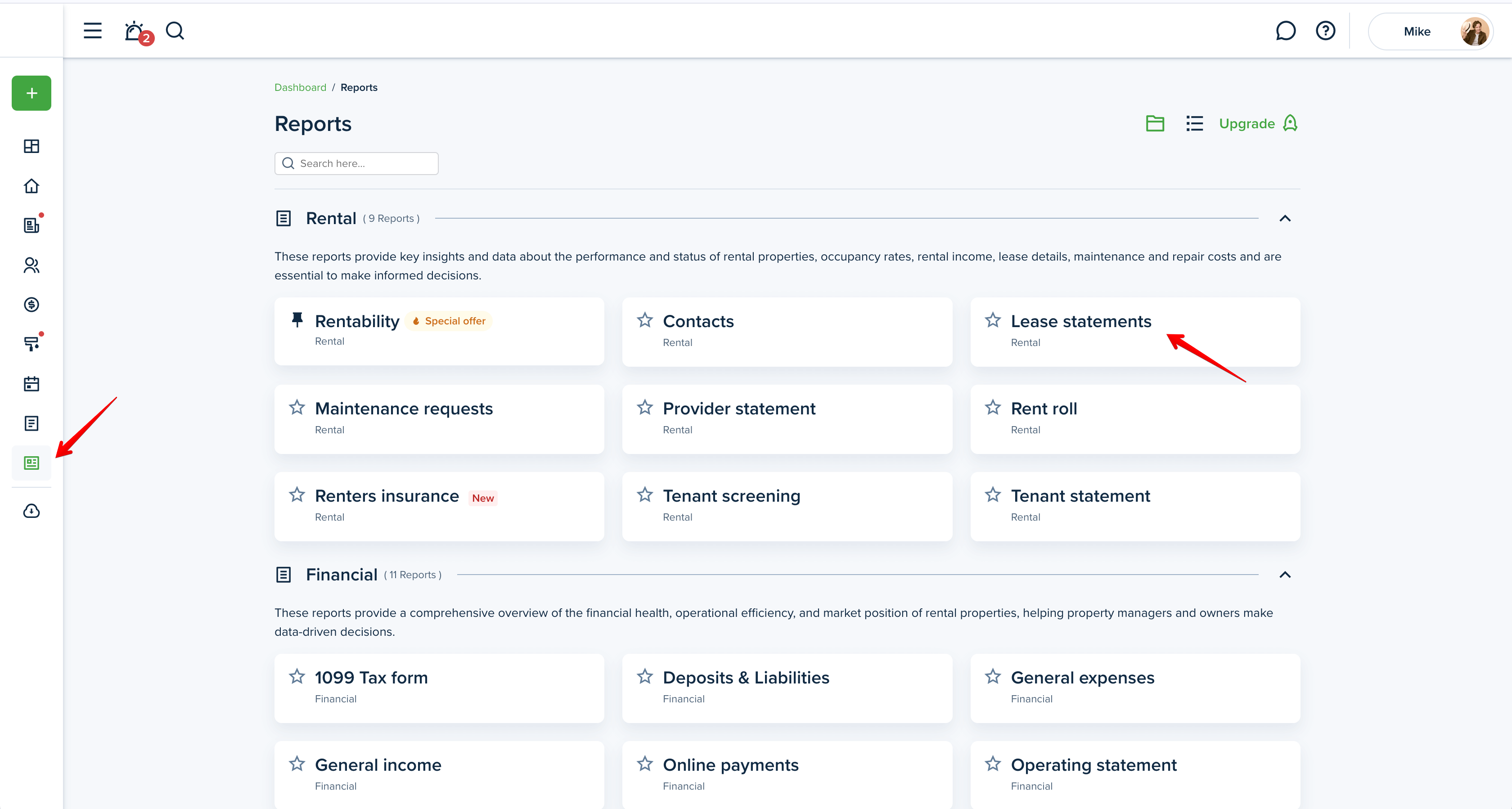
Task: Open the Provider statement report
Action: click(787, 419)
